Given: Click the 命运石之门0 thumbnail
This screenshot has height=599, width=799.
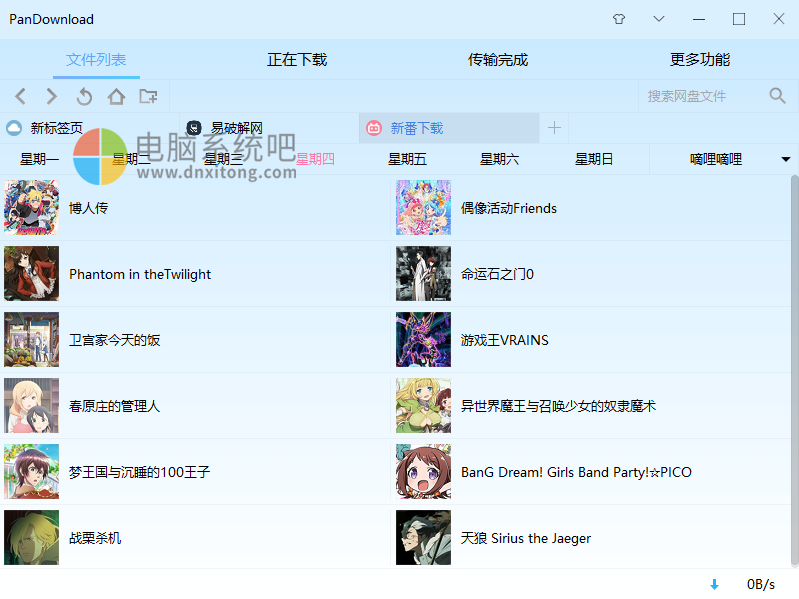Looking at the screenshot, I should [x=423, y=274].
